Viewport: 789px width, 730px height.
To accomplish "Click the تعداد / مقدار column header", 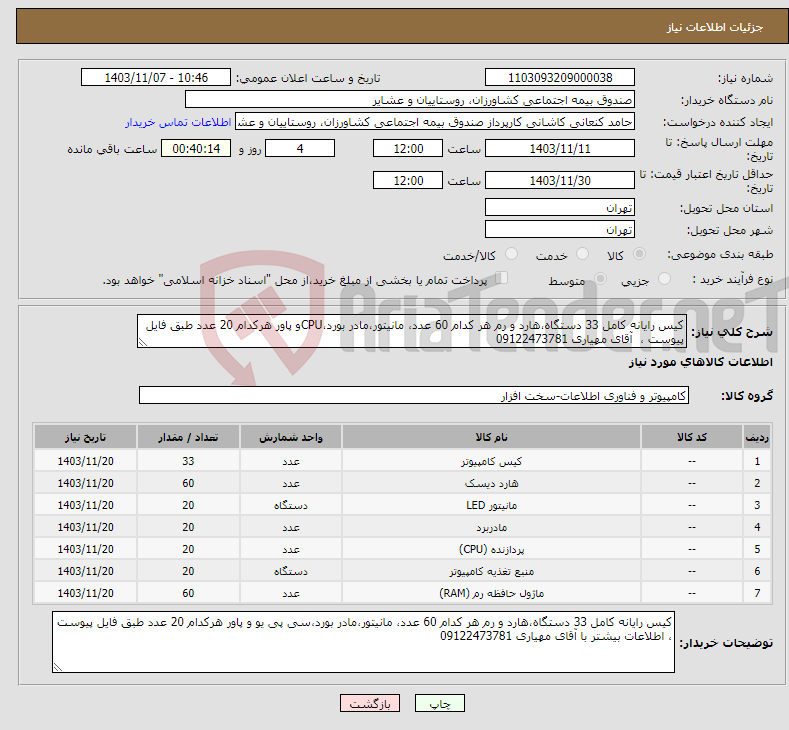I will (188, 437).
